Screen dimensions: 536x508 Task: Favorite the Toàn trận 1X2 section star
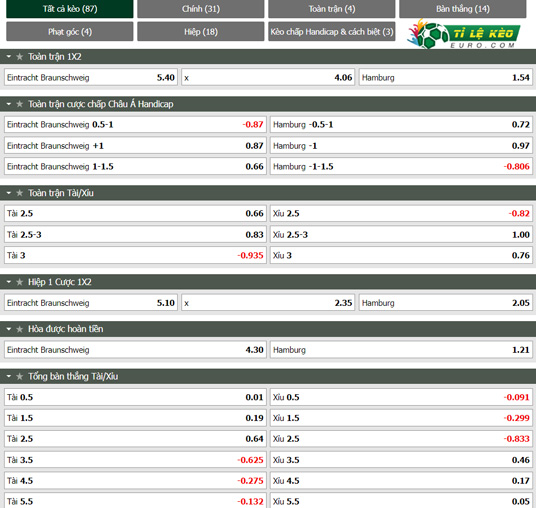pos(19,57)
